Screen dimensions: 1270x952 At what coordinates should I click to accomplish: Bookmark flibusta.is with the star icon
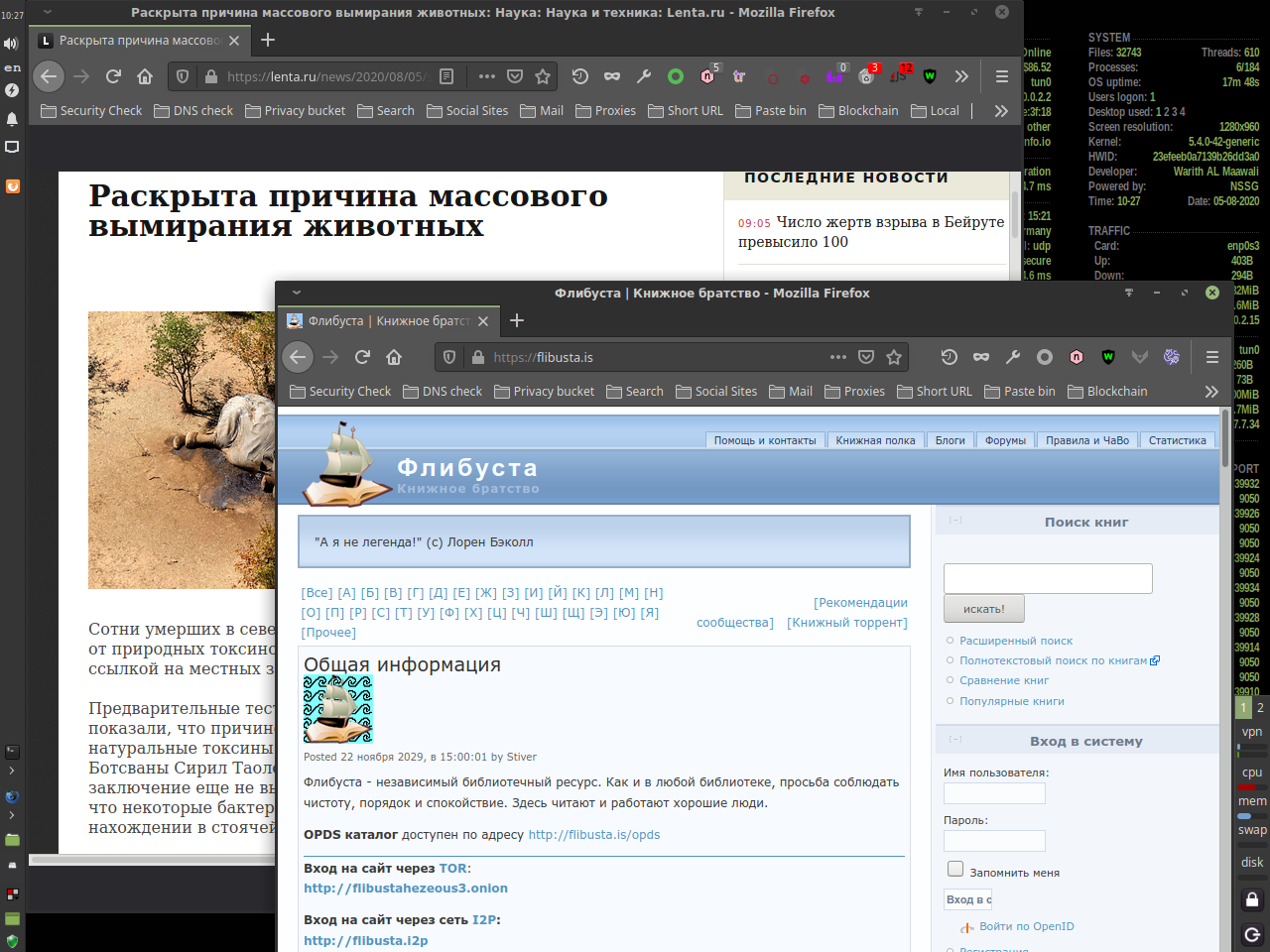(x=894, y=357)
